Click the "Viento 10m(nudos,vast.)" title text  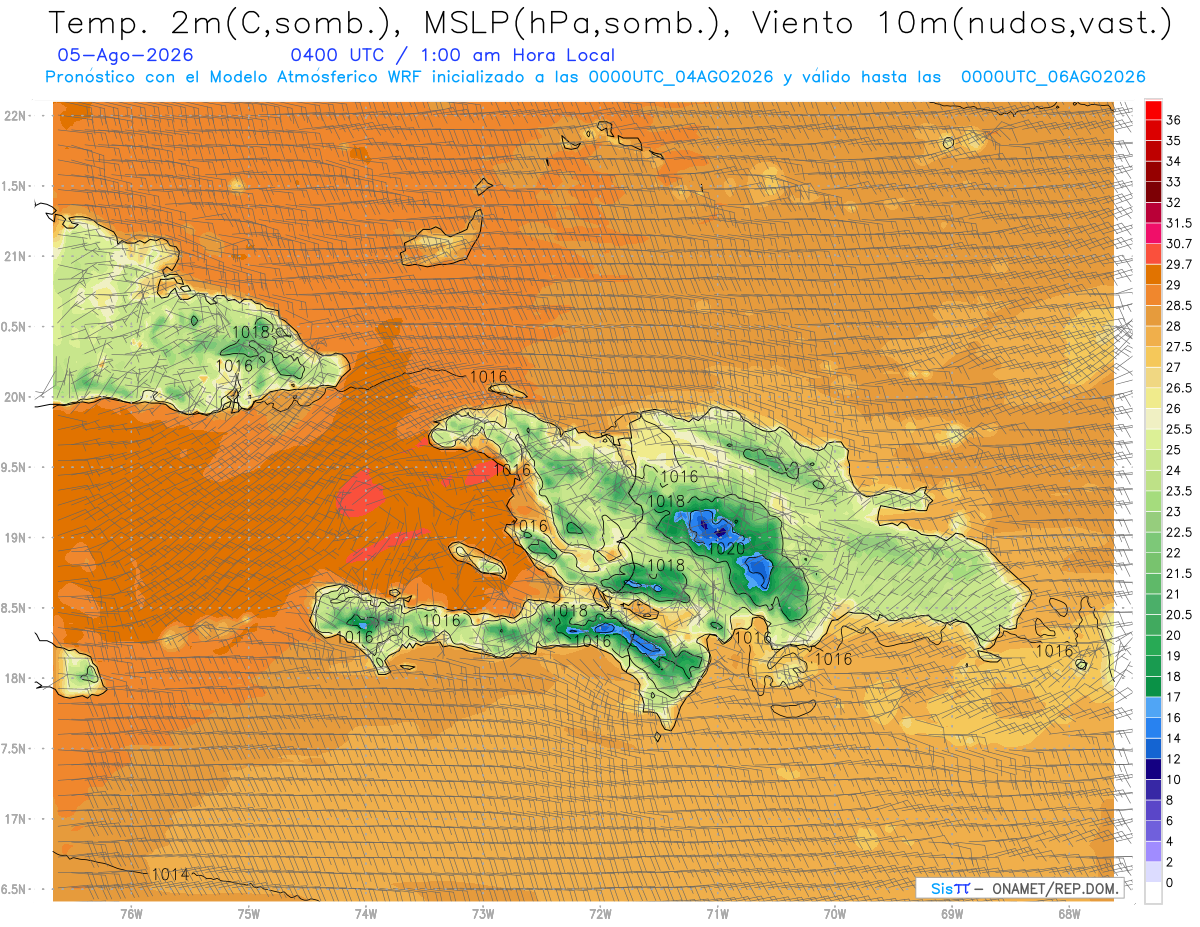954,23
